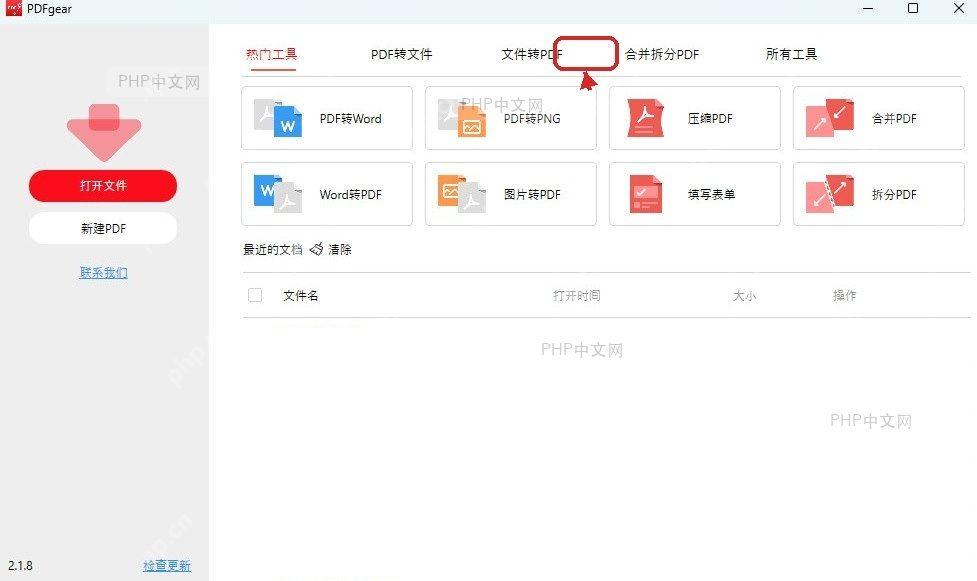Open the 联系我们 link
Viewport: 977px width, 581px height.
point(103,272)
